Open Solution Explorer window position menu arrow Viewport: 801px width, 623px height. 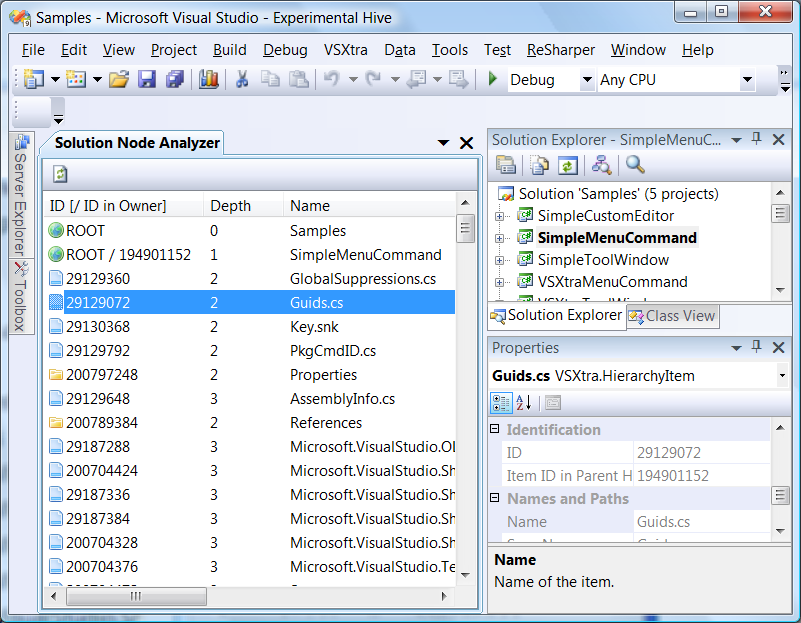[x=736, y=140]
